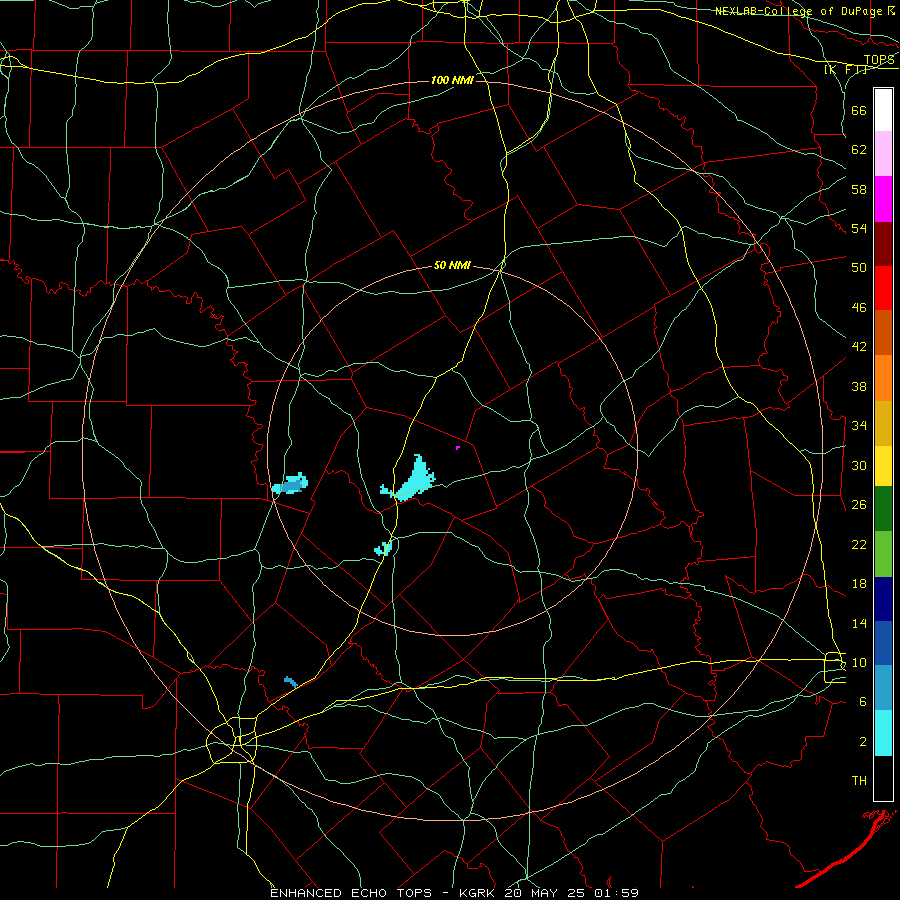Screen dimensions: 900x900
Task: Click the "20 MAY 25" date text
Action: click(x=546, y=893)
